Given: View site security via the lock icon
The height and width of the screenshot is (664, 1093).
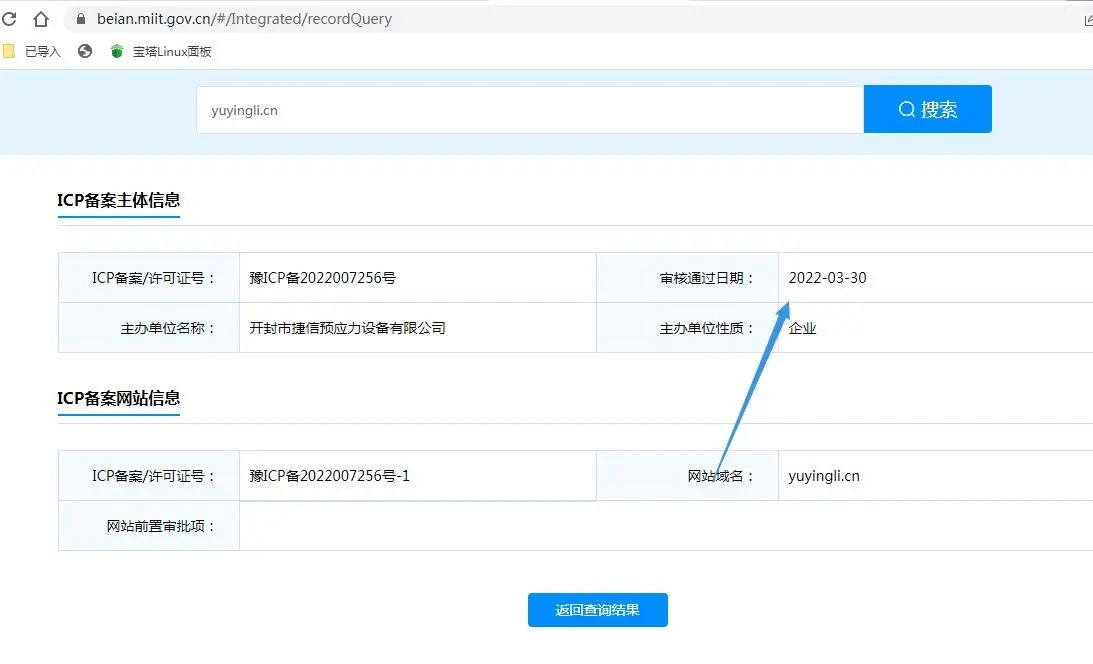Looking at the screenshot, I should tap(81, 19).
